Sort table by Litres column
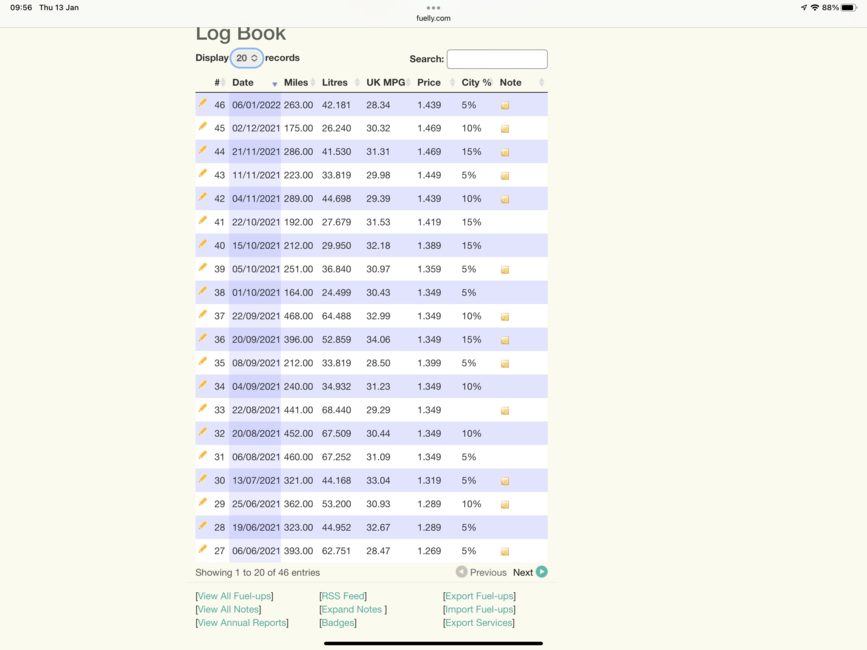 pos(340,82)
